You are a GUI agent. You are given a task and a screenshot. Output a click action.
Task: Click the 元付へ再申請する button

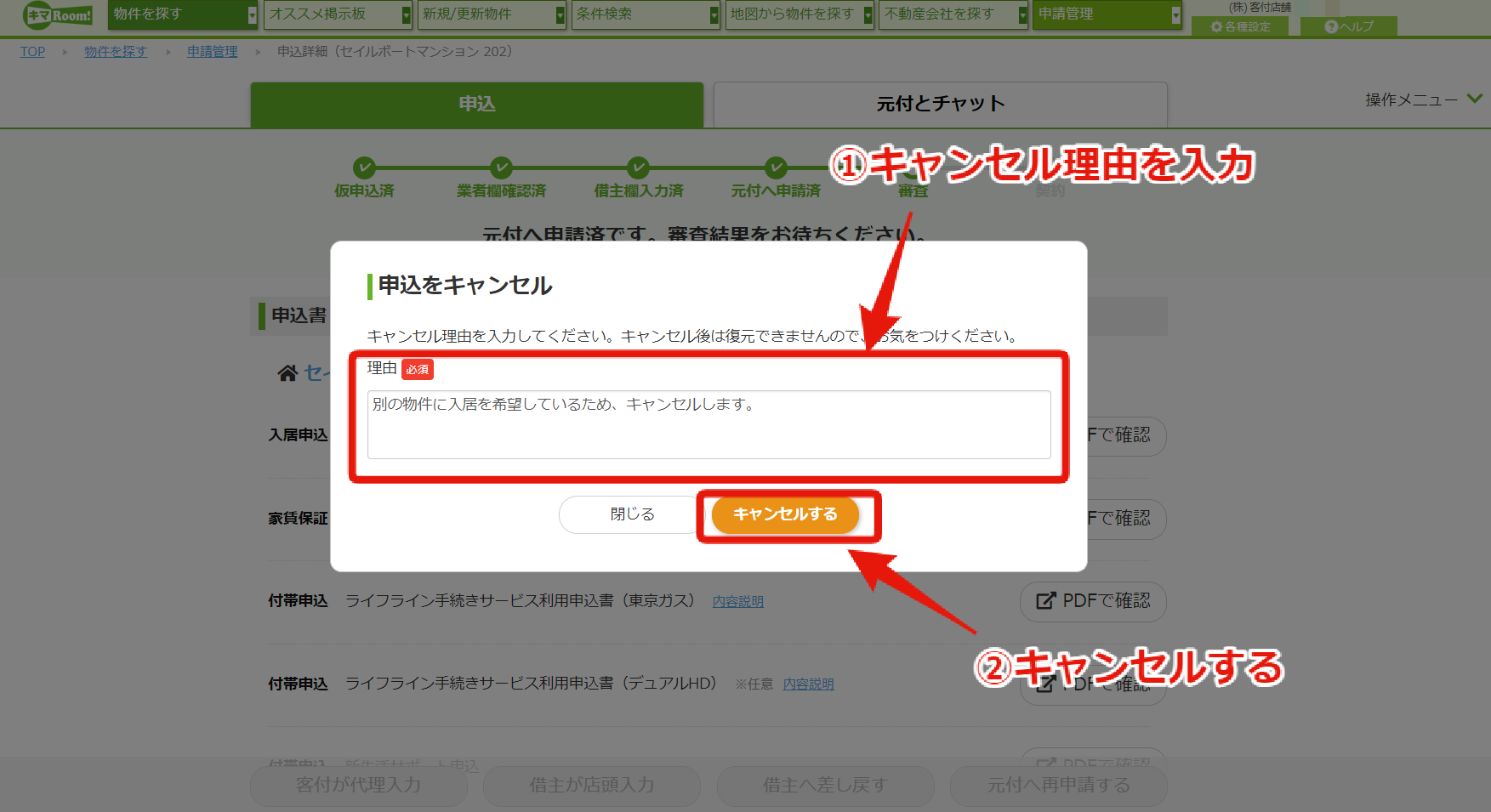(x=1059, y=786)
